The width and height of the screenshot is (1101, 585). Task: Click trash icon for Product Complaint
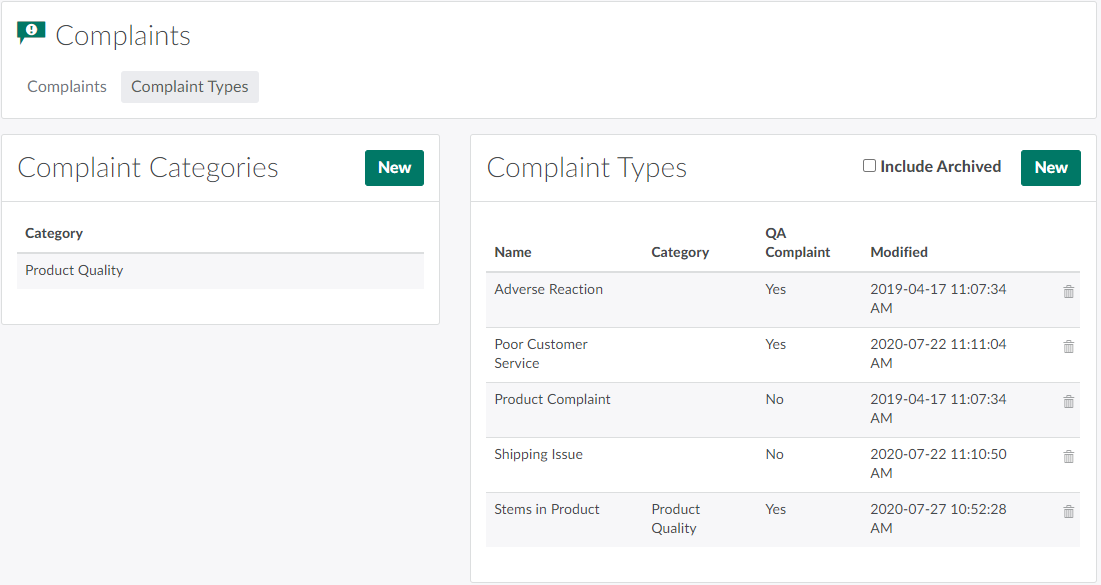(1068, 402)
